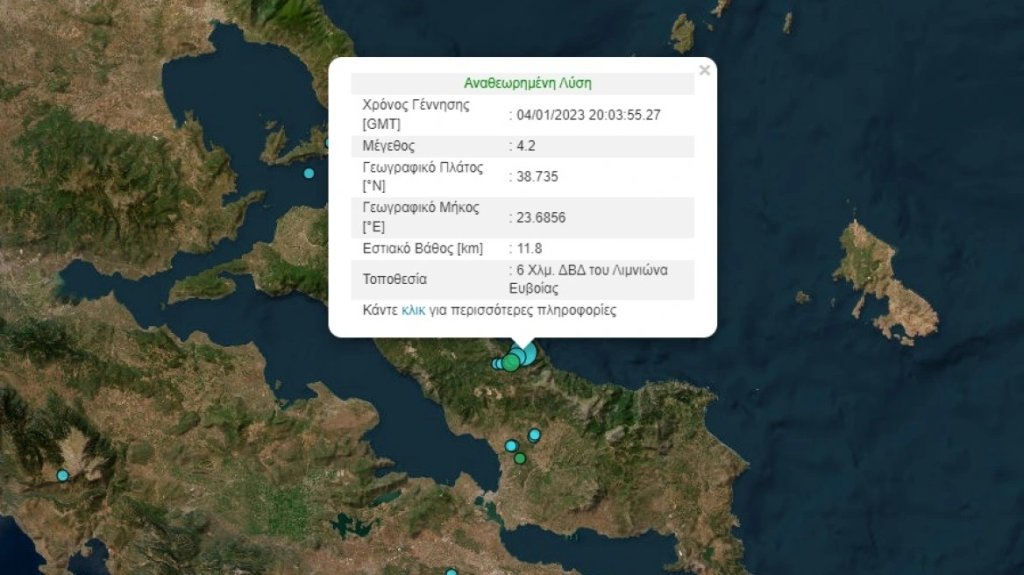Select the small green marker in the southern trio

pos(520,458)
